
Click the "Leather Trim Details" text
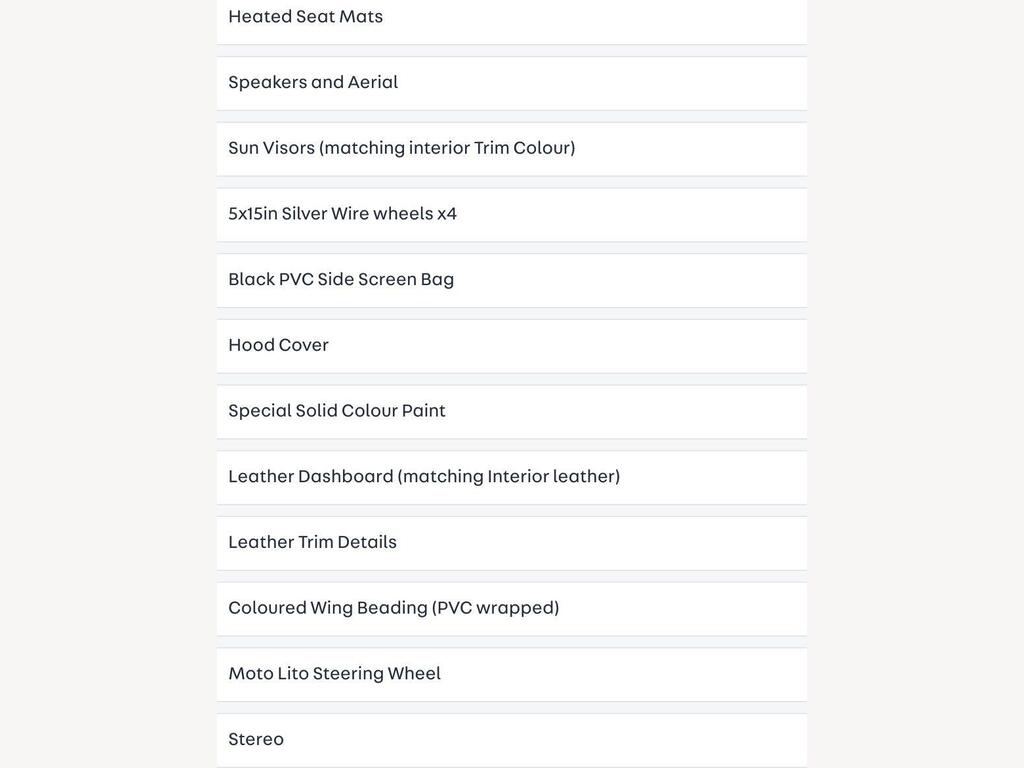[312, 542]
